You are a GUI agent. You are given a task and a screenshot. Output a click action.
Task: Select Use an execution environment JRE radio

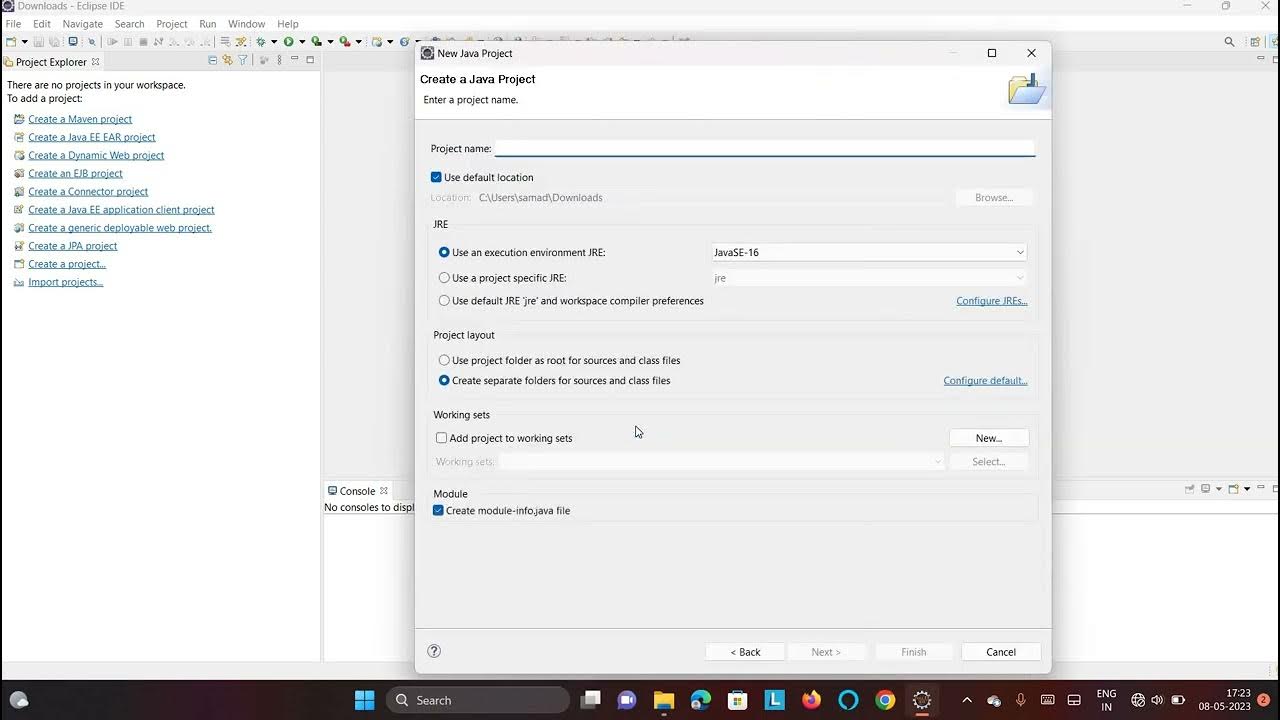pos(444,252)
